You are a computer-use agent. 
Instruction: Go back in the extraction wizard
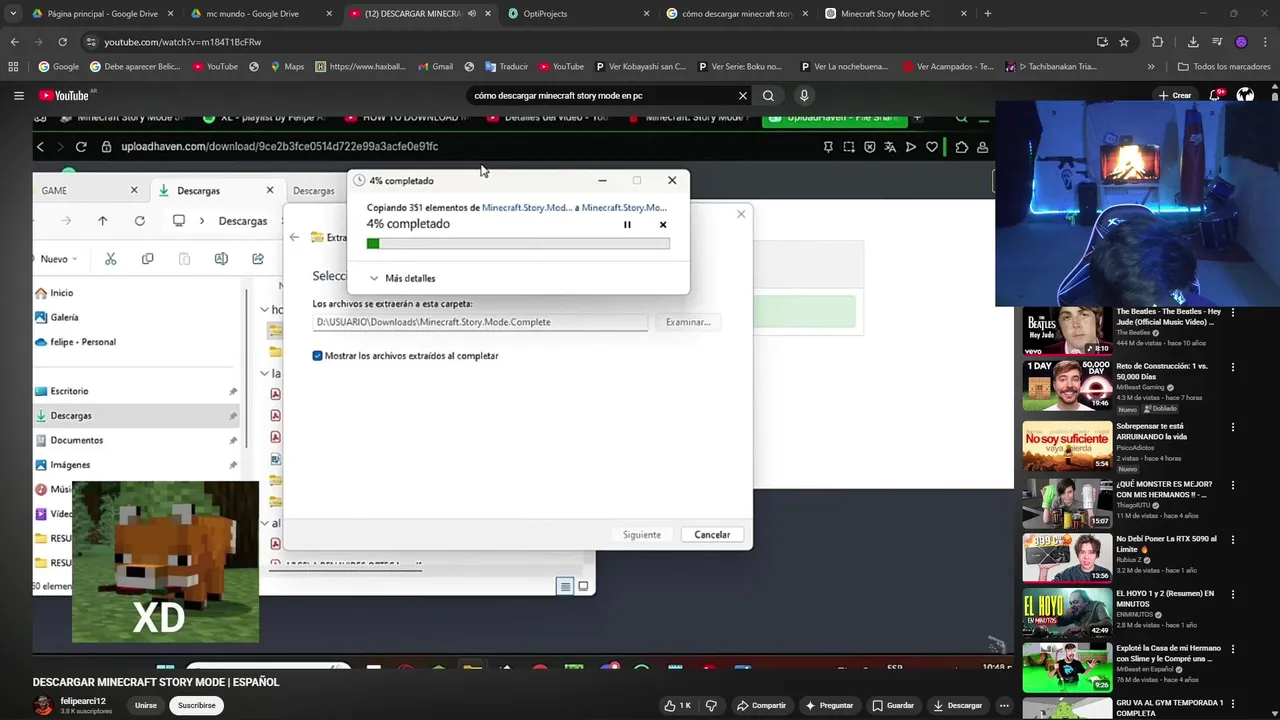coord(294,238)
